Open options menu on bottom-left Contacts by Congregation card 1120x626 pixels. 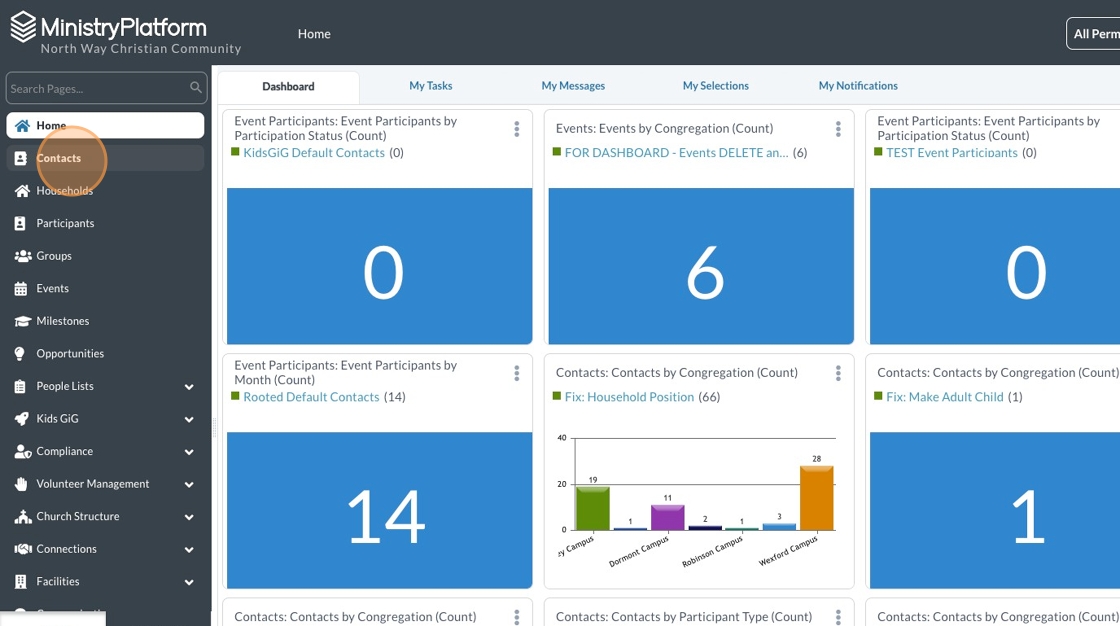click(x=516, y=617)
